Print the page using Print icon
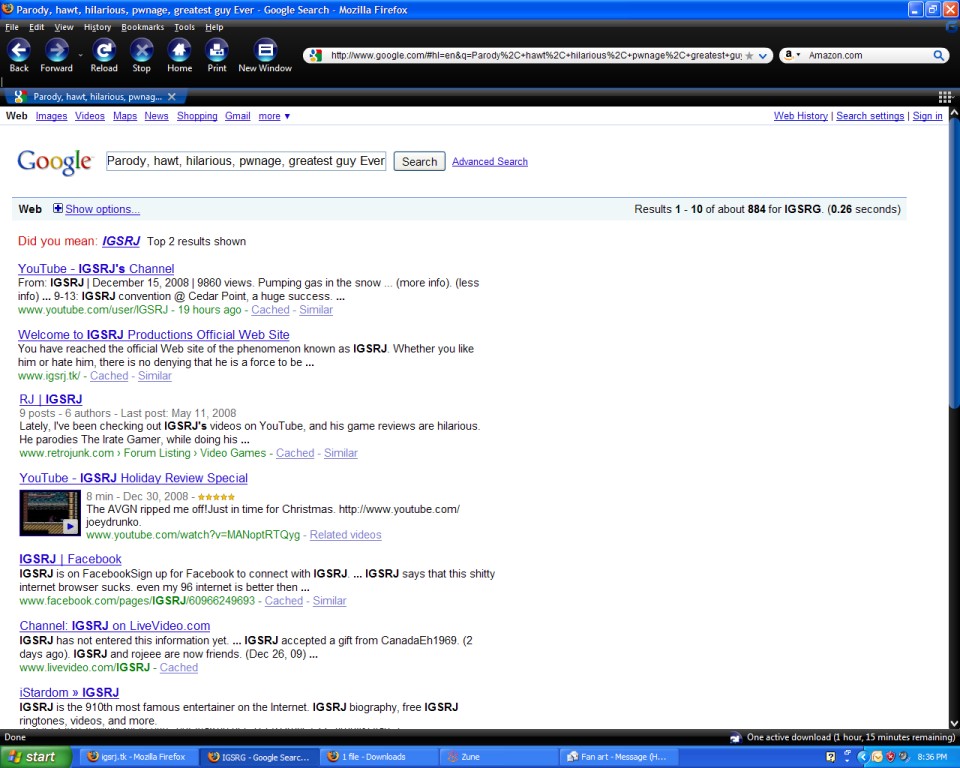This screenshot has width=960, height=768. [x=217, y=51]
